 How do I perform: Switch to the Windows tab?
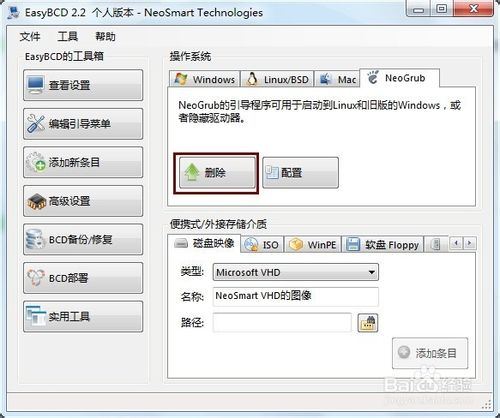point(204,79)
